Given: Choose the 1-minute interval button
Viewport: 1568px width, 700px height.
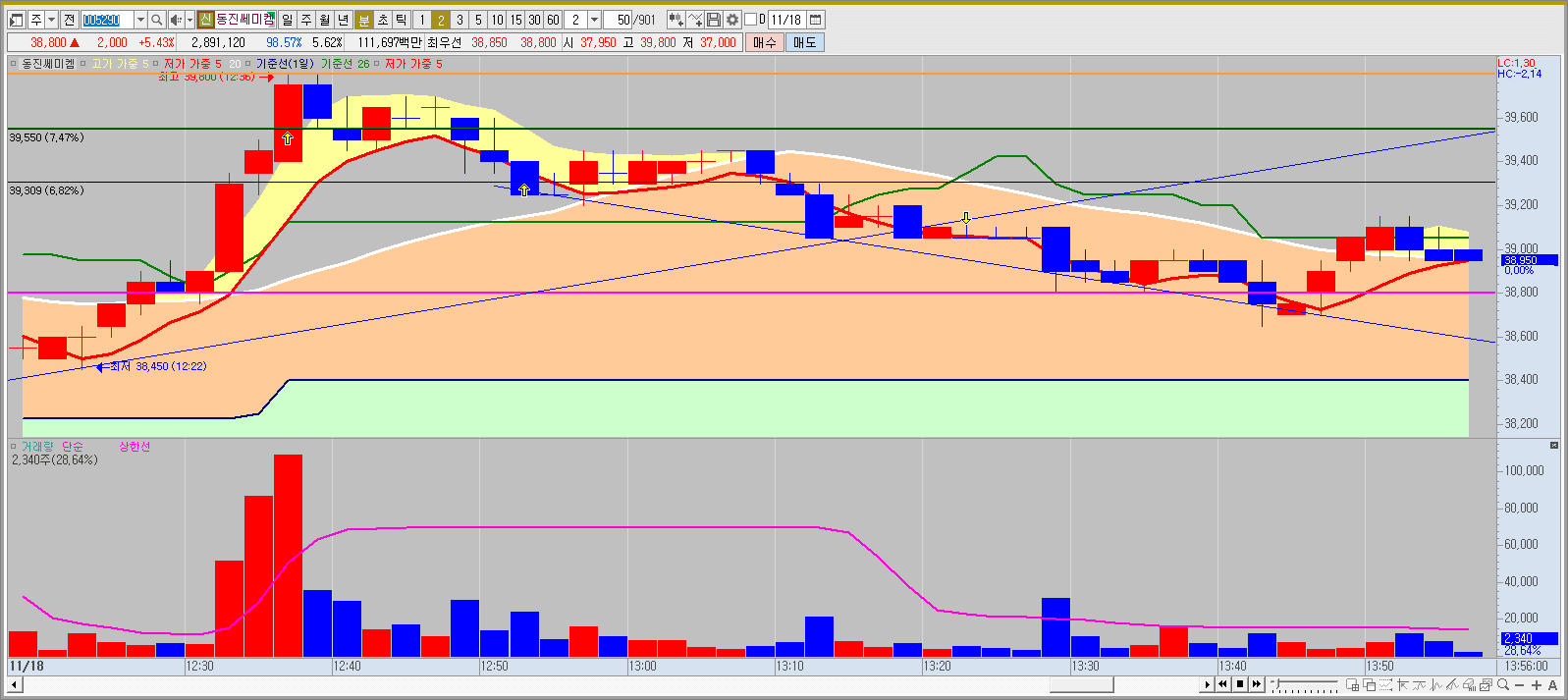Looking at the screenshot, I should point(422,20).
